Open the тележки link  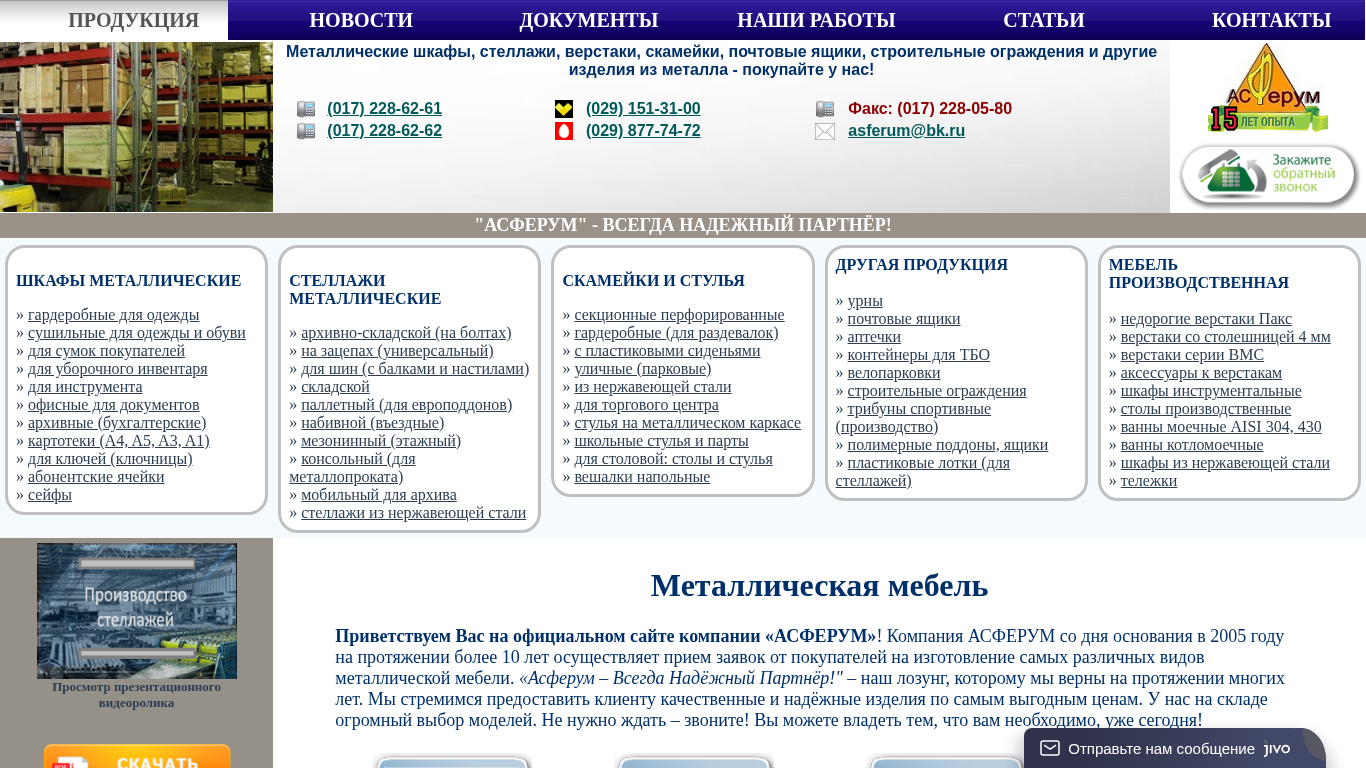1149,481
